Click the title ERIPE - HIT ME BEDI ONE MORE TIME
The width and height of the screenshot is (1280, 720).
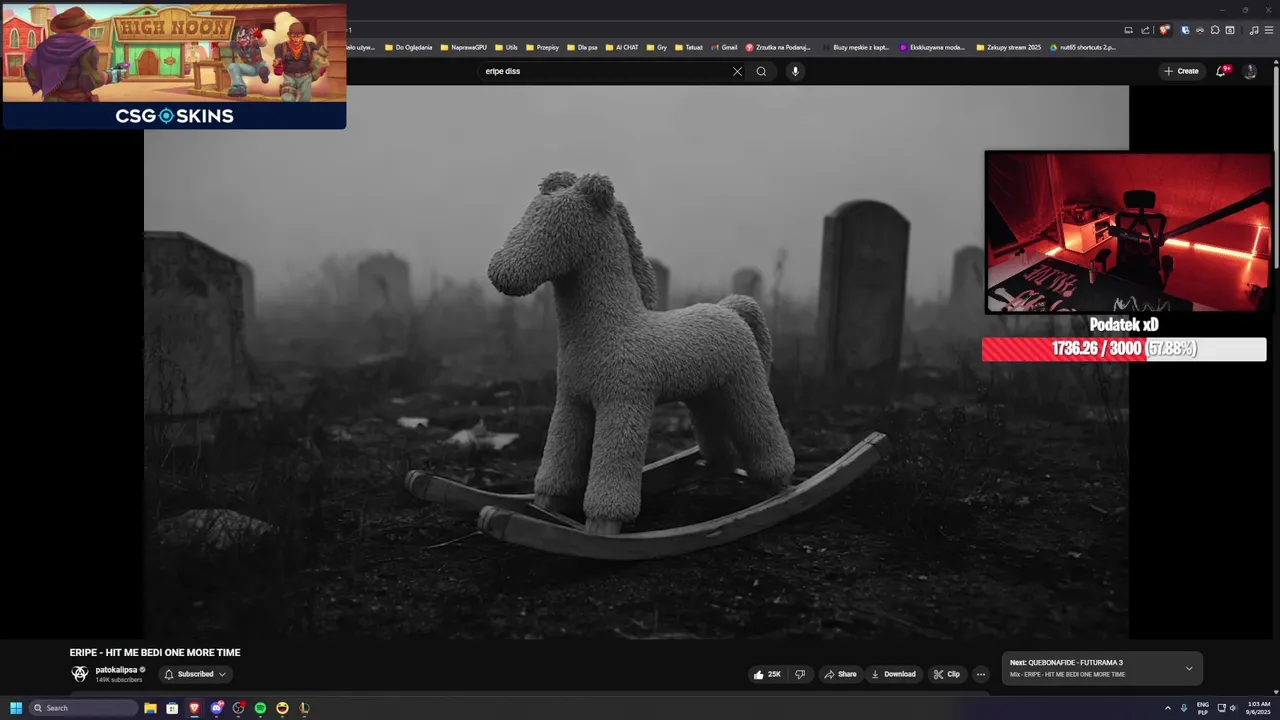click(155, 652)
